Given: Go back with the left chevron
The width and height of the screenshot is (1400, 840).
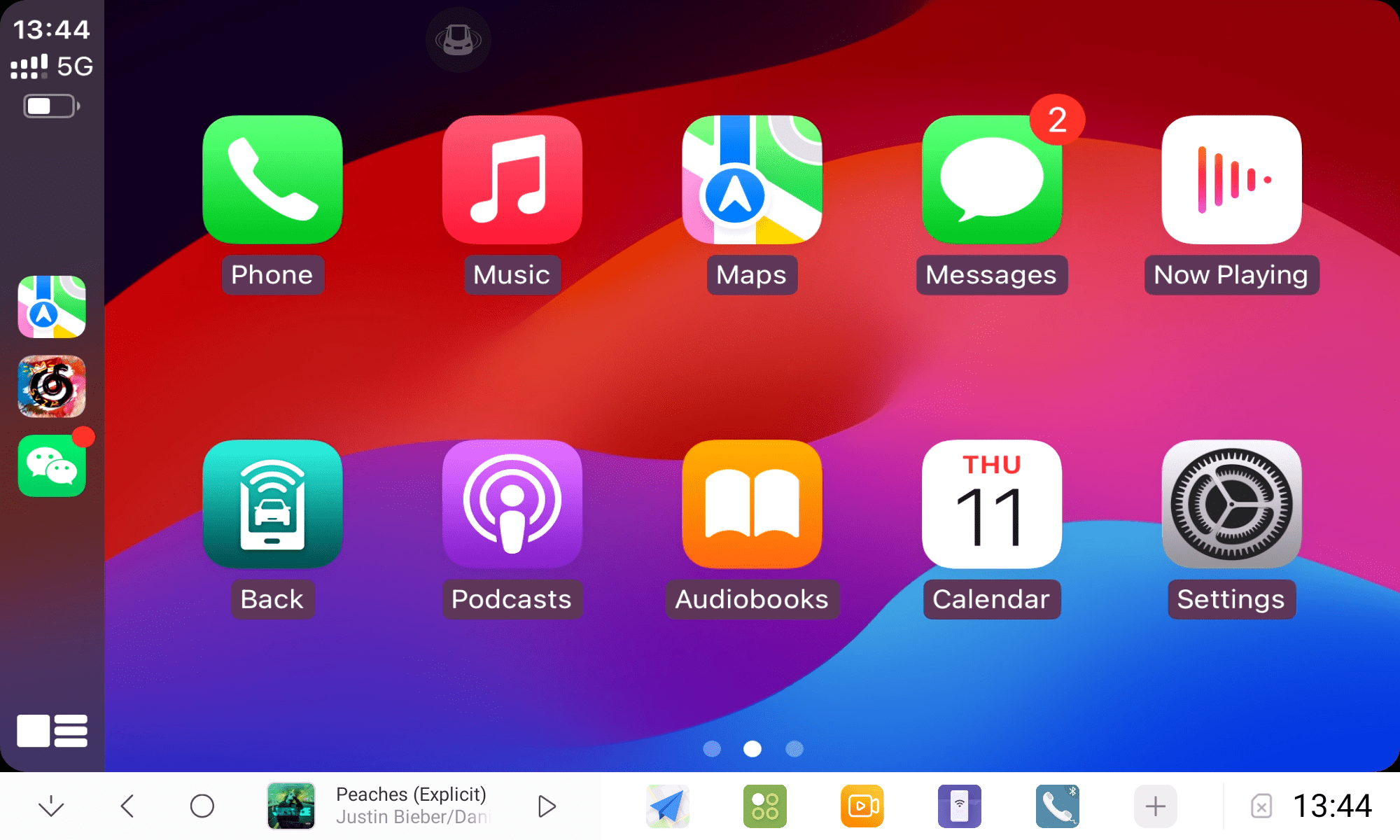Looking at the screenshot, I should [x=127, y=806].
